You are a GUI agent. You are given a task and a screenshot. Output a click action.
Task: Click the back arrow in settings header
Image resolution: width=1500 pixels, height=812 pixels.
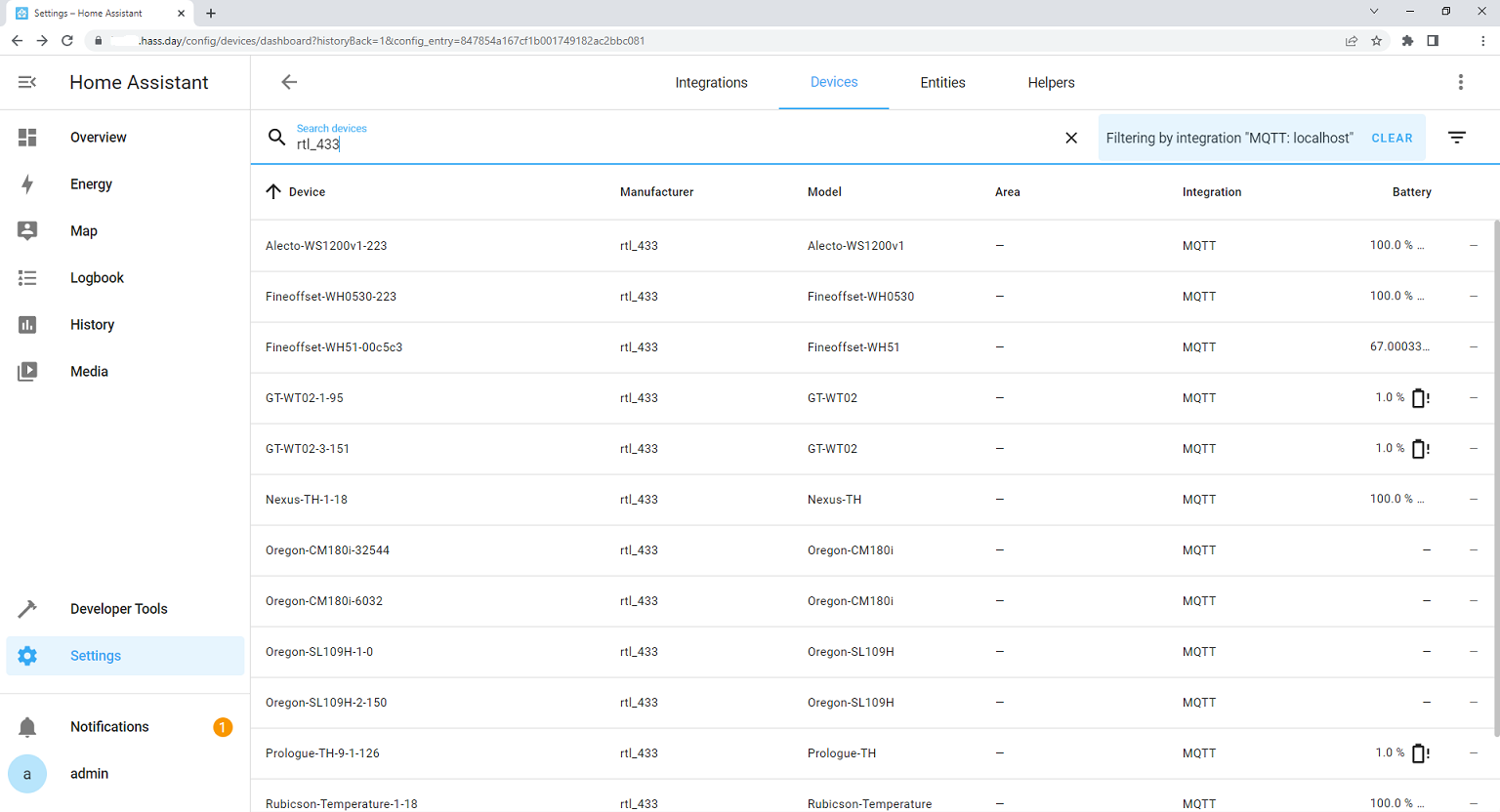[x=289, y=83]
